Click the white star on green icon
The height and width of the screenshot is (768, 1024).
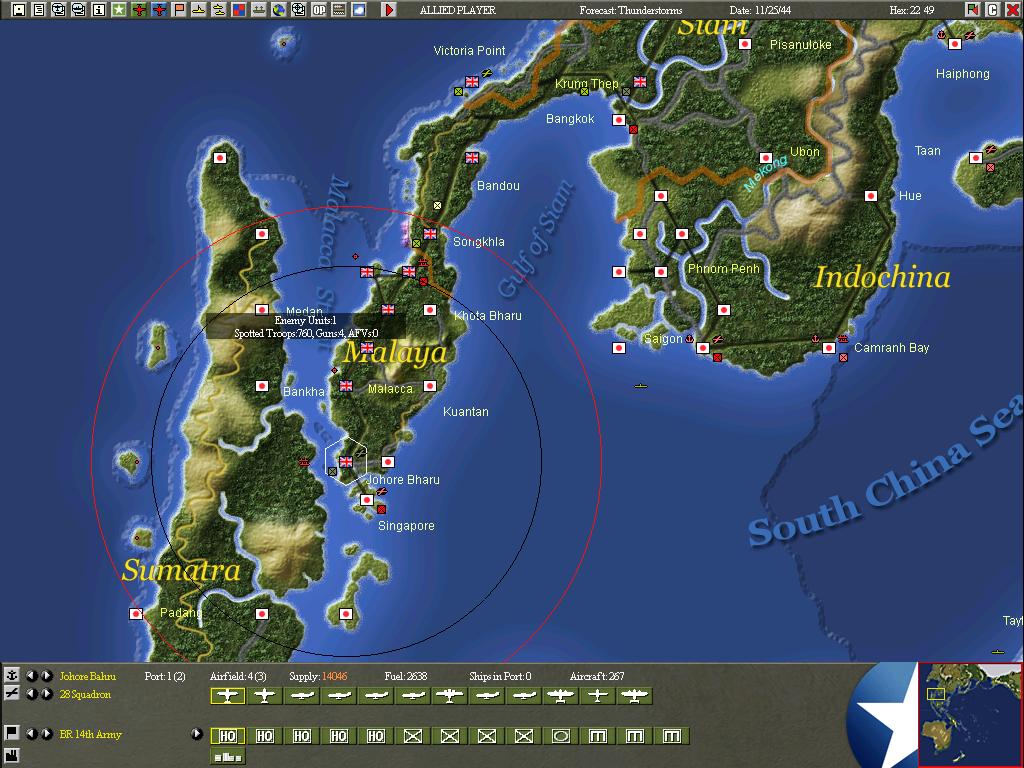(x=119, y=10)
